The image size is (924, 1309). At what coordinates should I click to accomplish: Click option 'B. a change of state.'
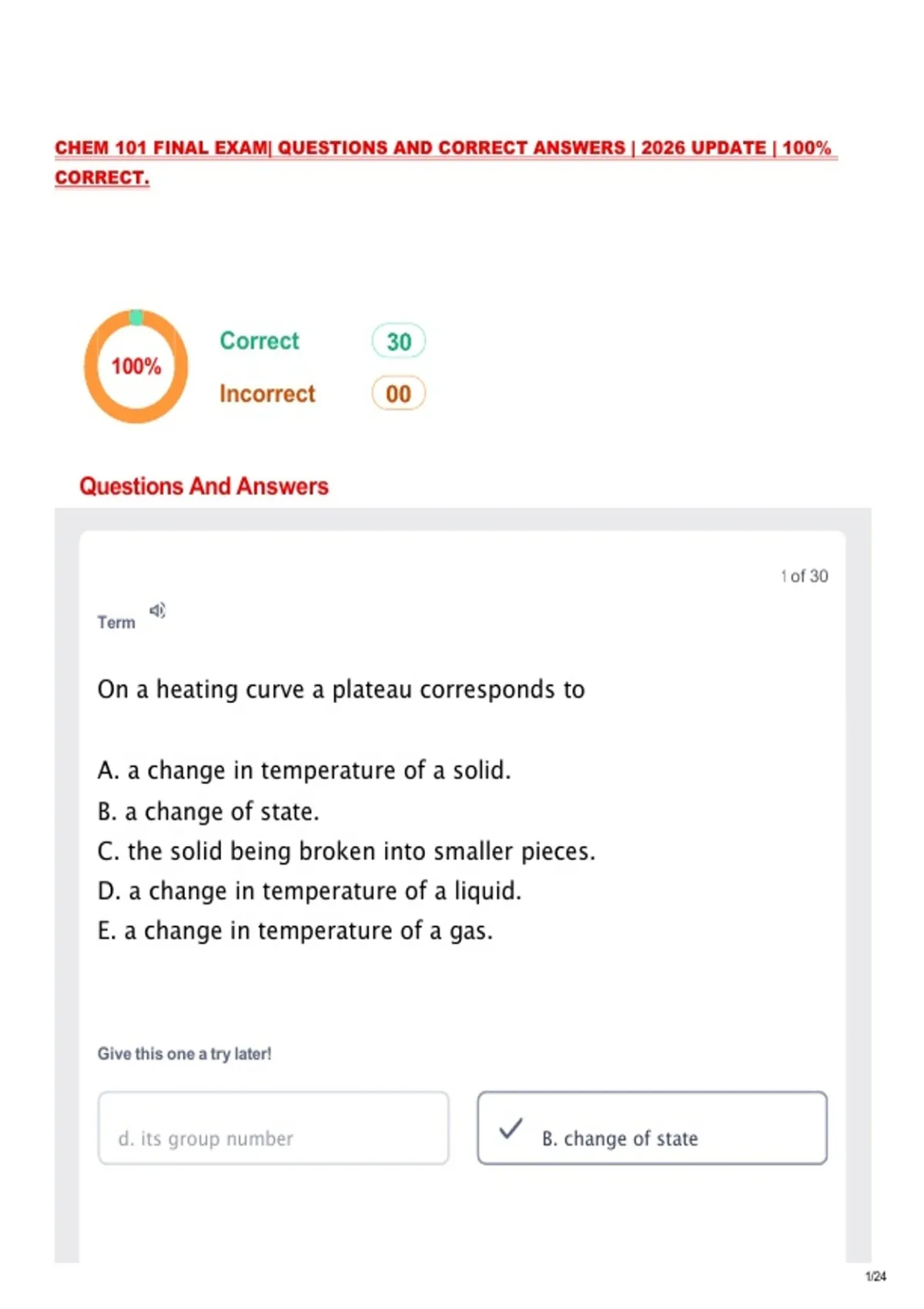tap(208, 811)
